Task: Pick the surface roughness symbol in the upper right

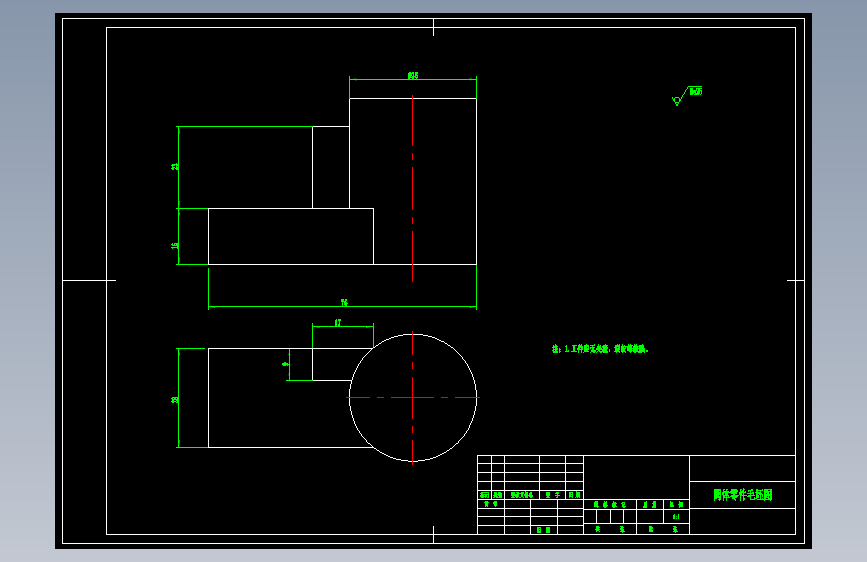Action: tap(687, 95)
